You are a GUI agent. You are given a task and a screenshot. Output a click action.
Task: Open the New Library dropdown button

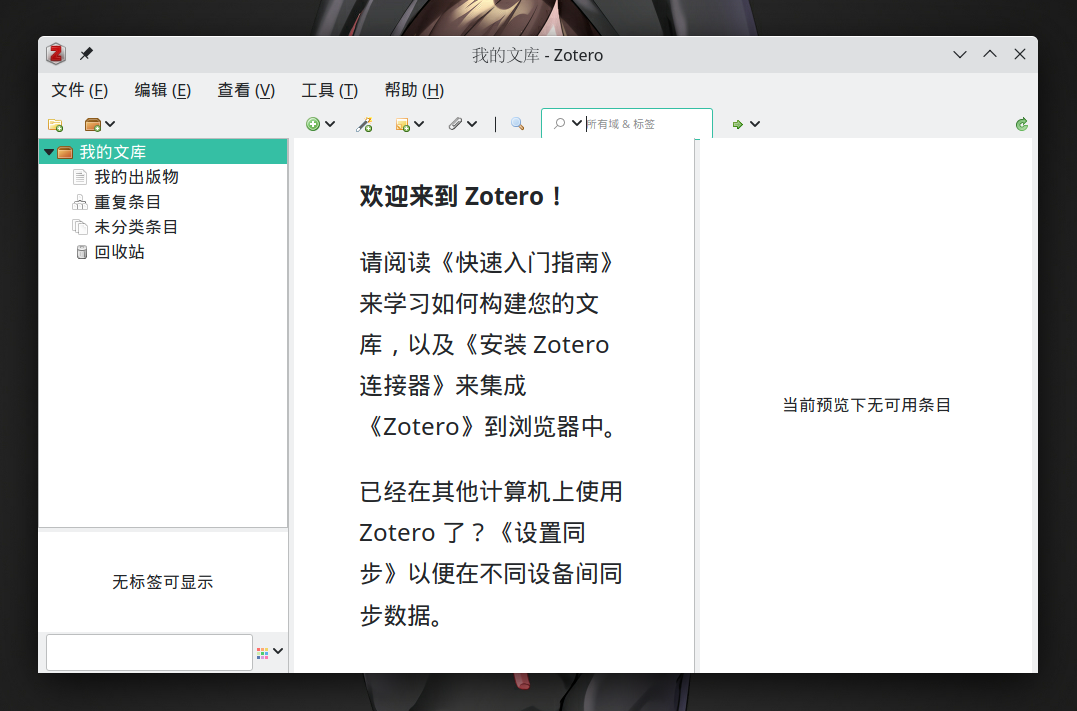click(x=100, y=124)
